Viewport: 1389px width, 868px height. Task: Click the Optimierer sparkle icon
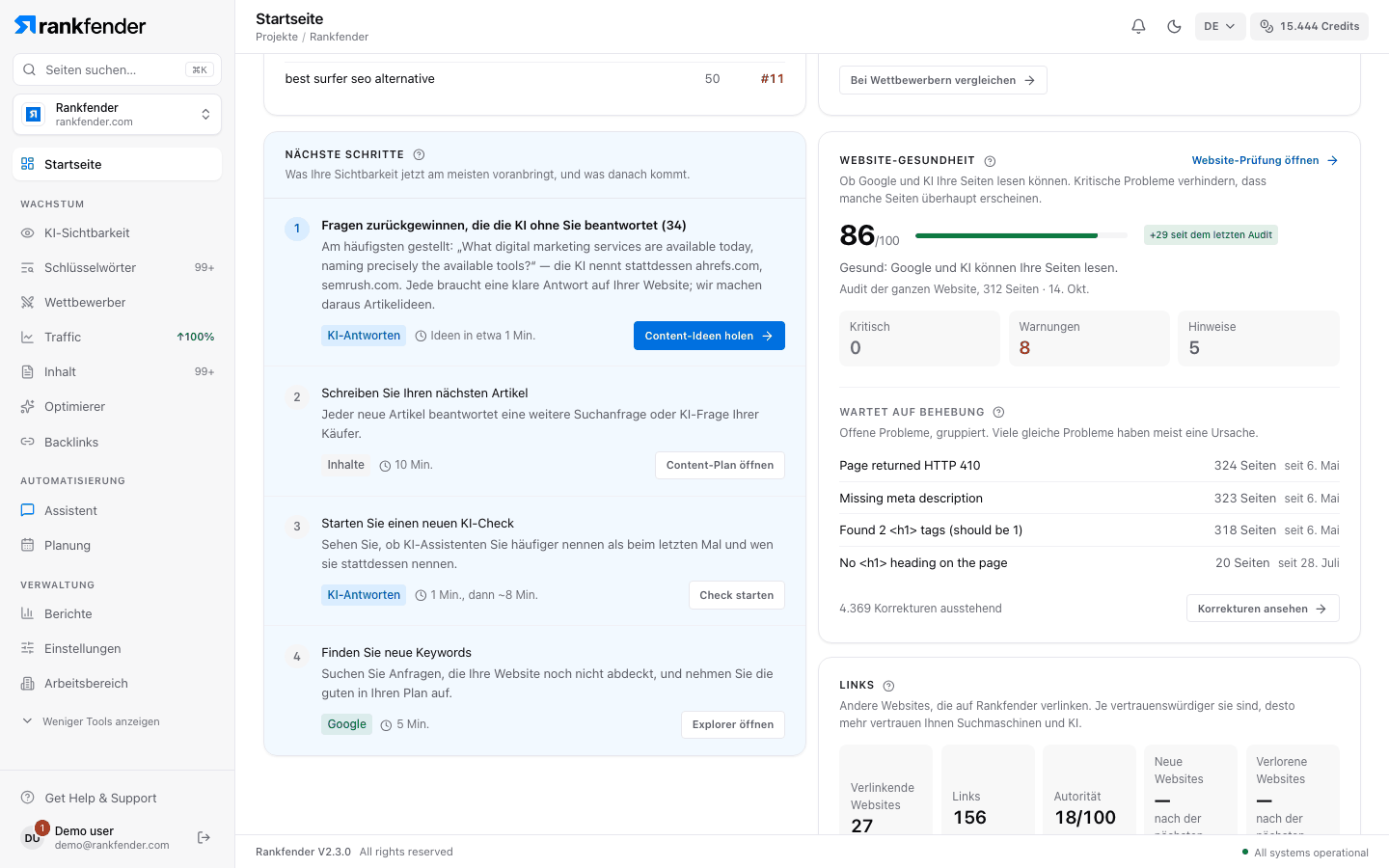(27, 406)
